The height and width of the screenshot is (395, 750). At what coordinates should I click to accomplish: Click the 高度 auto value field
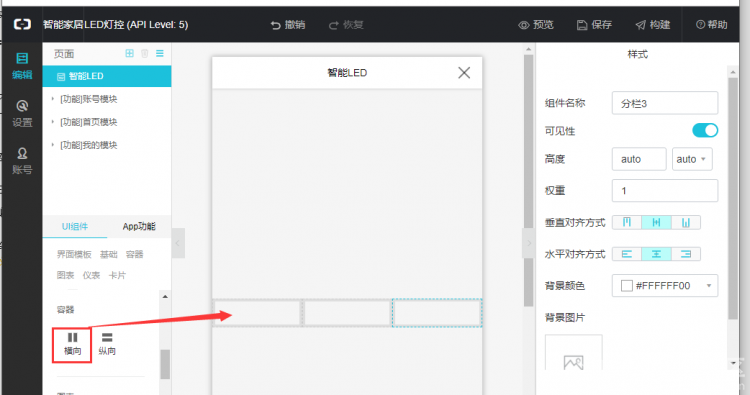pos(639,159)
